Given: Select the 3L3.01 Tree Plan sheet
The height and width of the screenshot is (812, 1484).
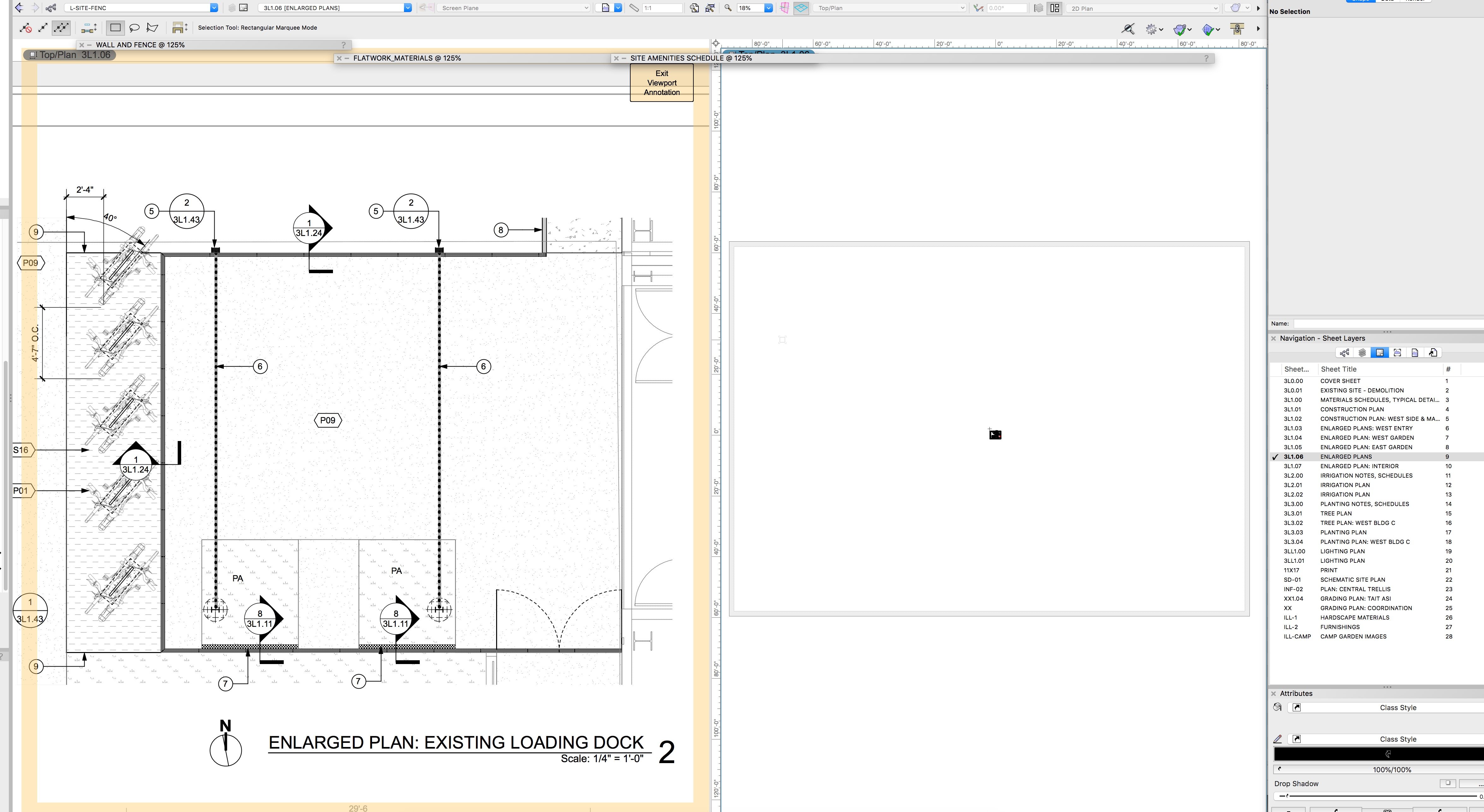Looking at the screenshot, I should coord(1336,514).
